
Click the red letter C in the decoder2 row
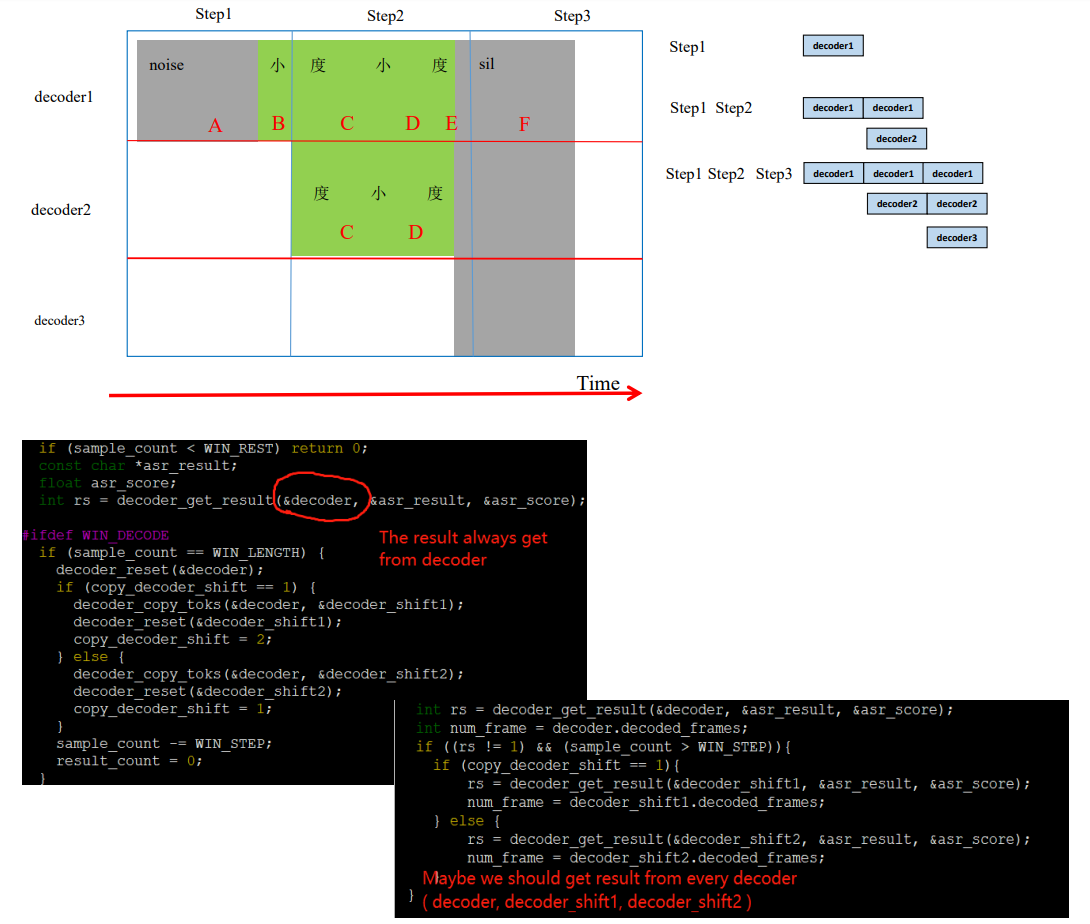pyautogui.click(x=346, y=233)
